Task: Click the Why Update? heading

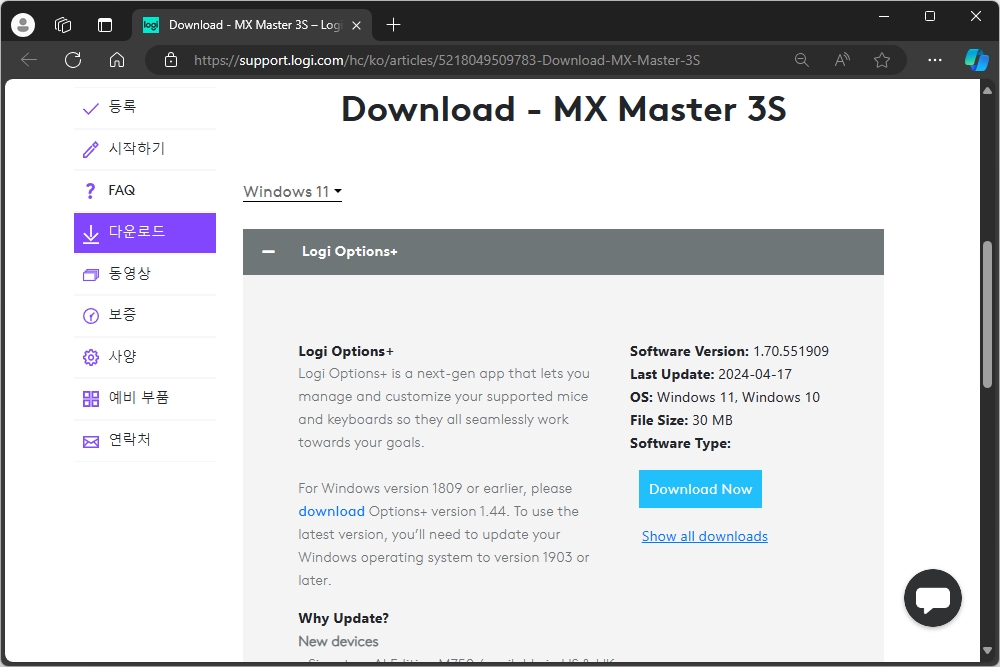Action: pos(343,619)
